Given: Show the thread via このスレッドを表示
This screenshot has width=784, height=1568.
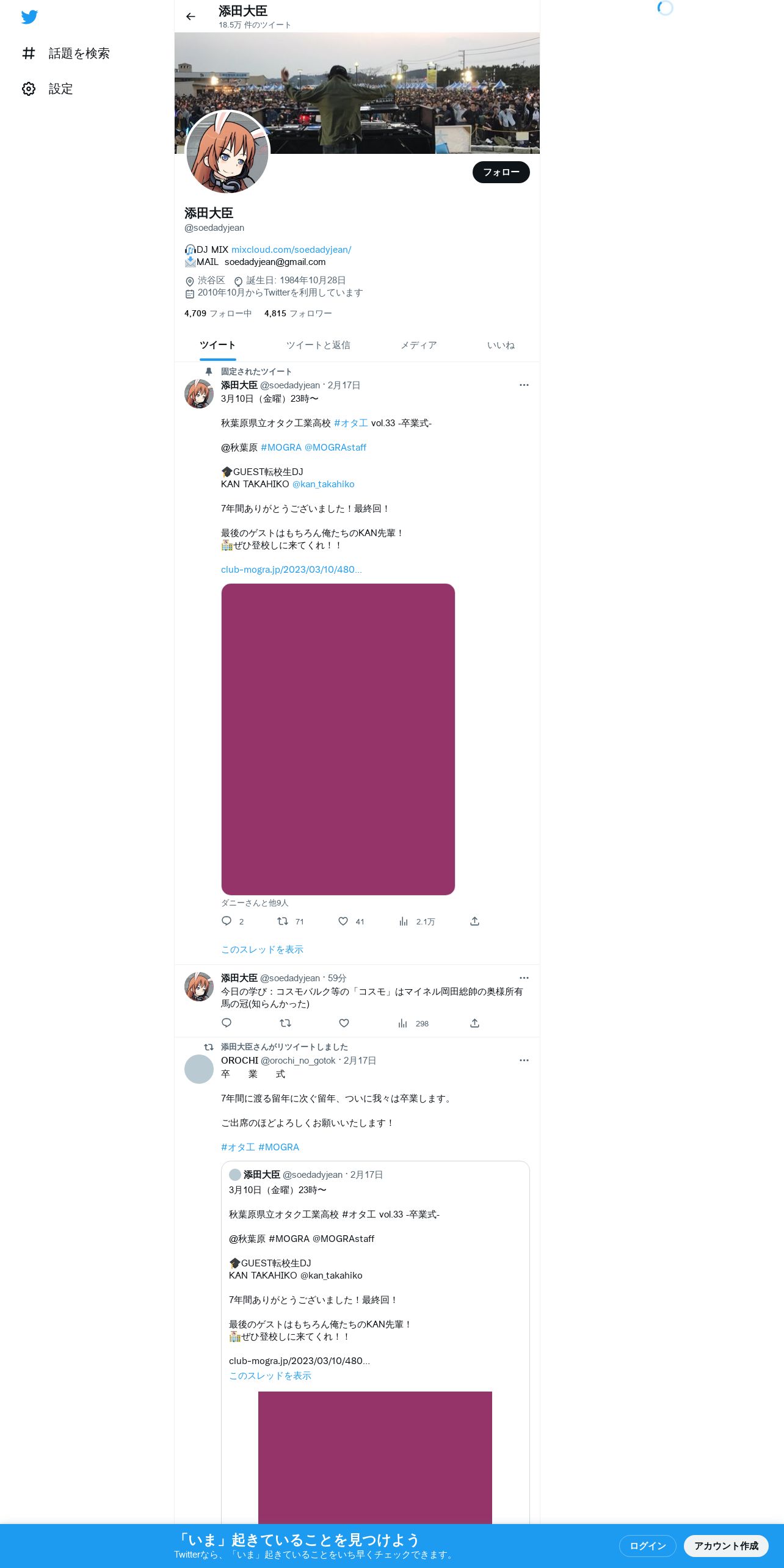Looking at the screenshot, I should coord(262,949).
